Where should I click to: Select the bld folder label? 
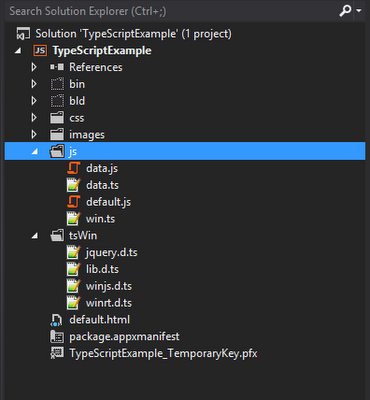pyautogui.click(x=77, y=101)
